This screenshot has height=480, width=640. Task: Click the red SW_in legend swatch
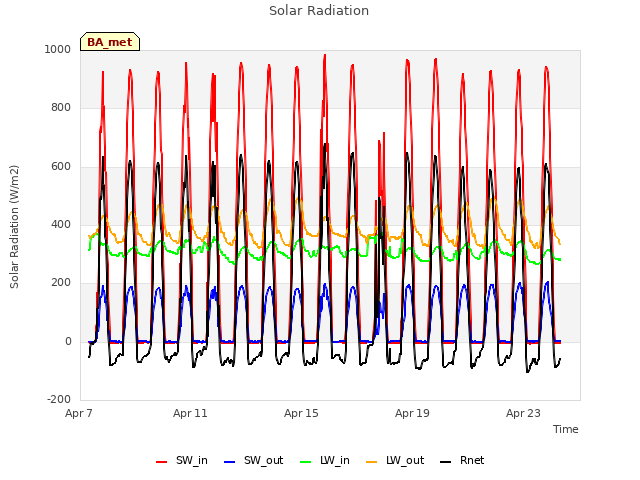(162, 462)
